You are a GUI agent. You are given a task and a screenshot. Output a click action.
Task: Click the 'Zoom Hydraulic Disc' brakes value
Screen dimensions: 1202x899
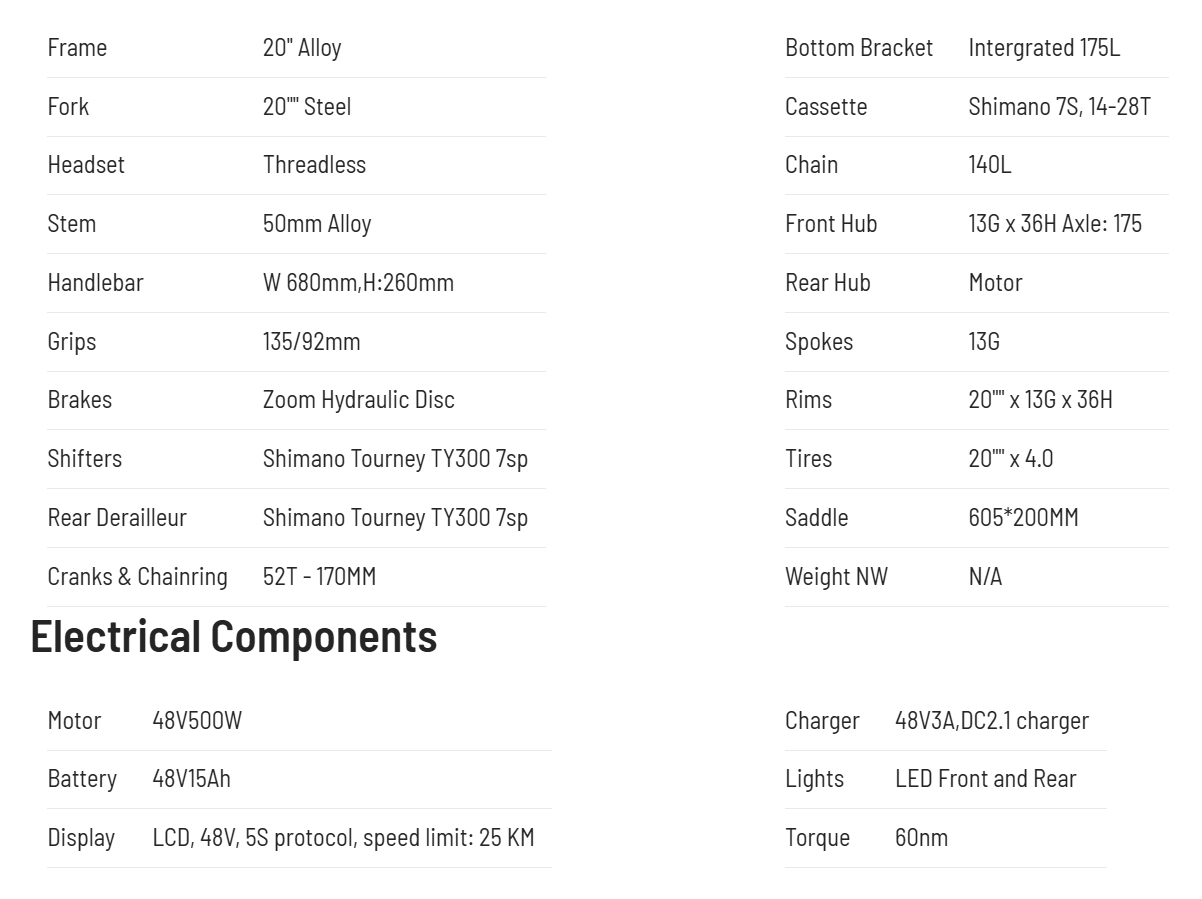coord(358,400)
